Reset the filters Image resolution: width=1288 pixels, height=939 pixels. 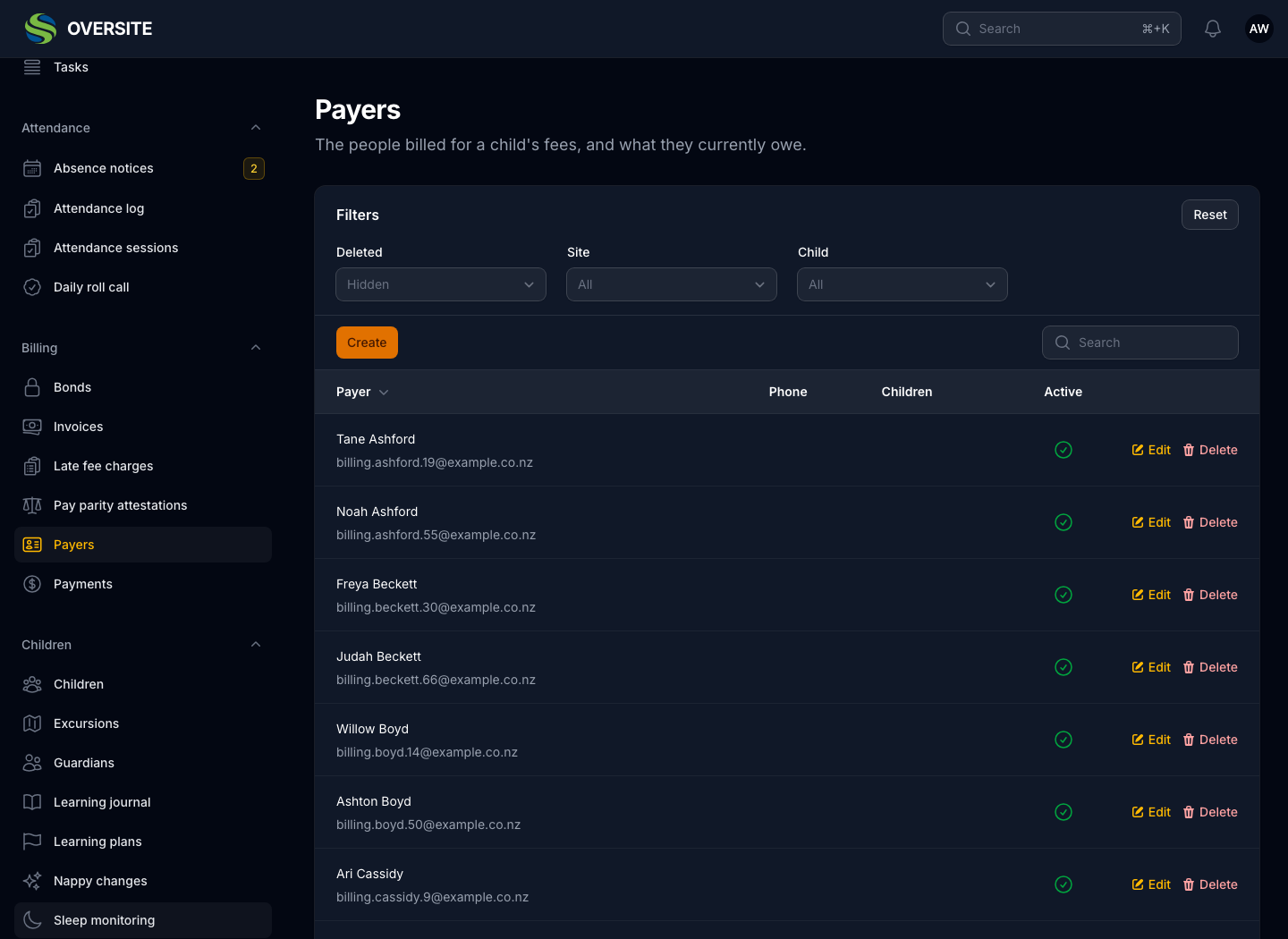tap(1210, 215)
